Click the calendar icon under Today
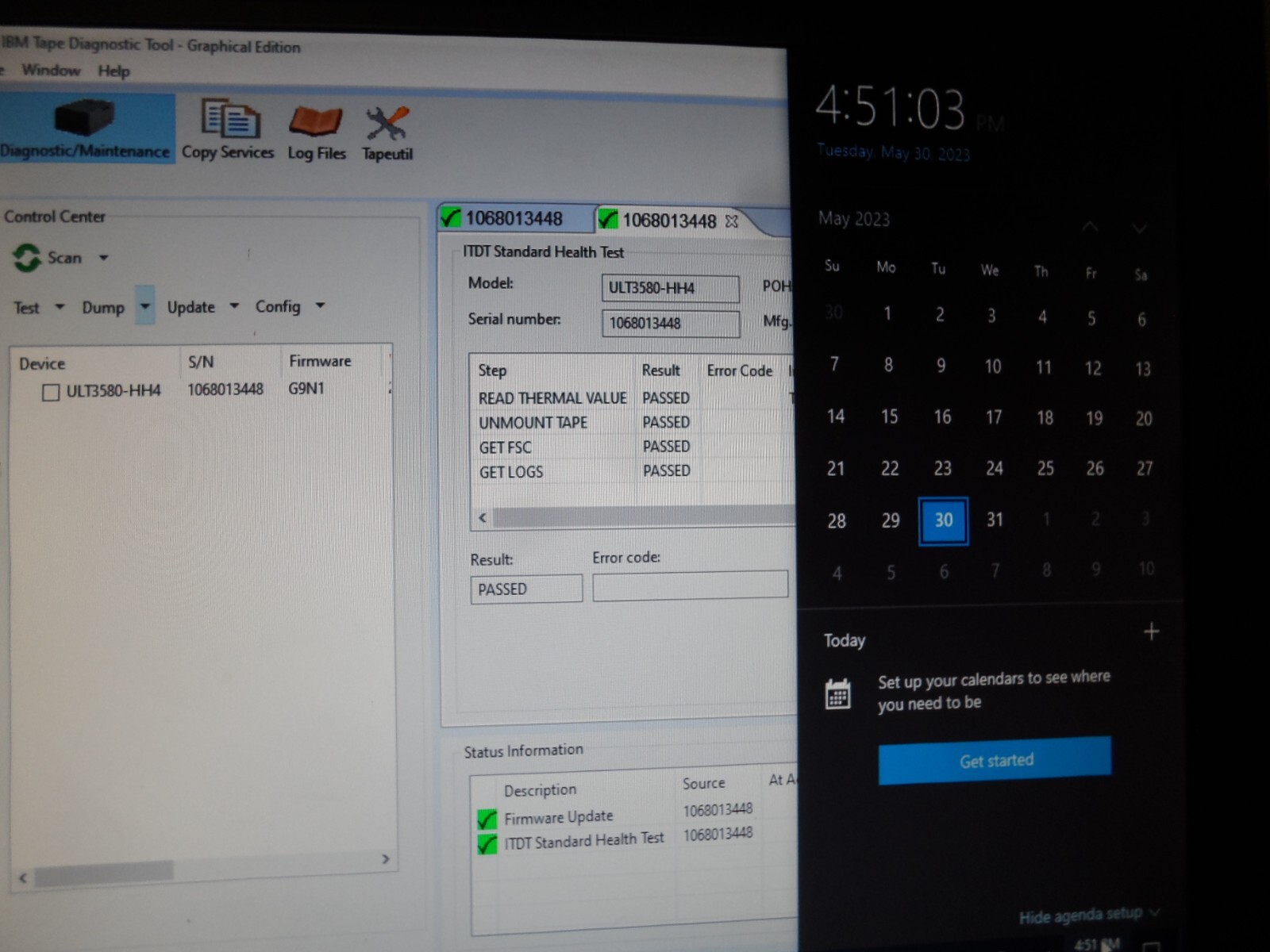Screen dimensions: 1270x952 point(838,694)
